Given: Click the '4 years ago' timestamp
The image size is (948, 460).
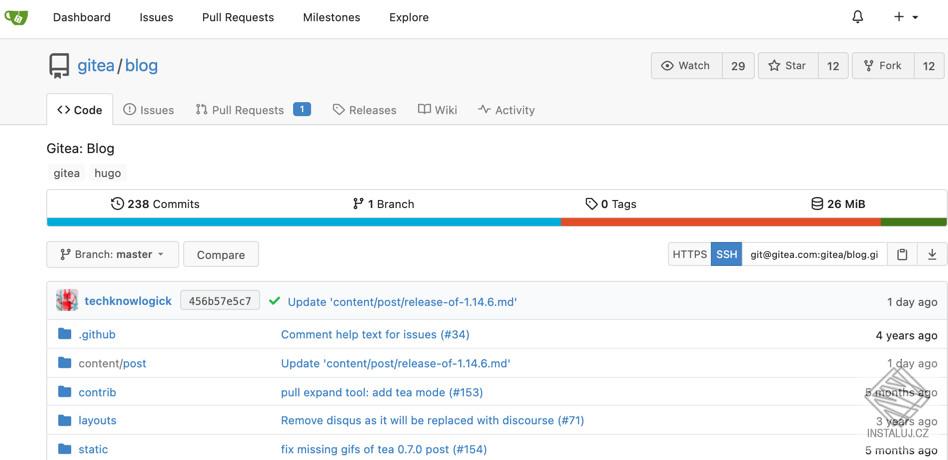Looking at the screenshot, I should [x=906, y=335].
